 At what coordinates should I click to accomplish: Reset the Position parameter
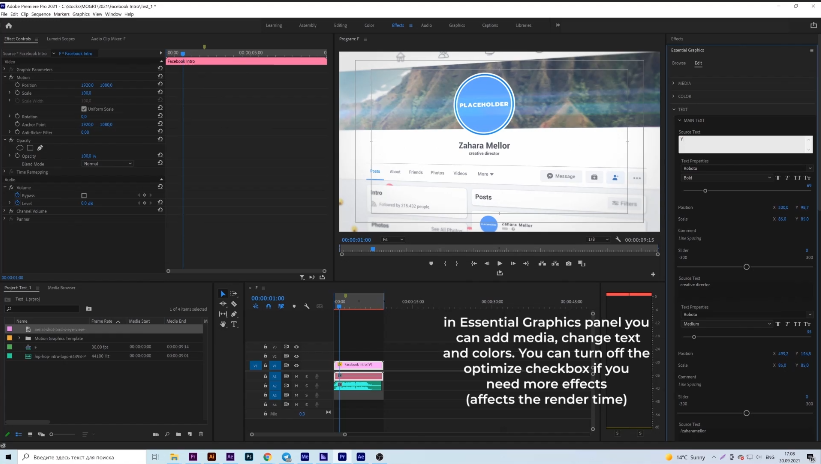(x=160, y=84)
